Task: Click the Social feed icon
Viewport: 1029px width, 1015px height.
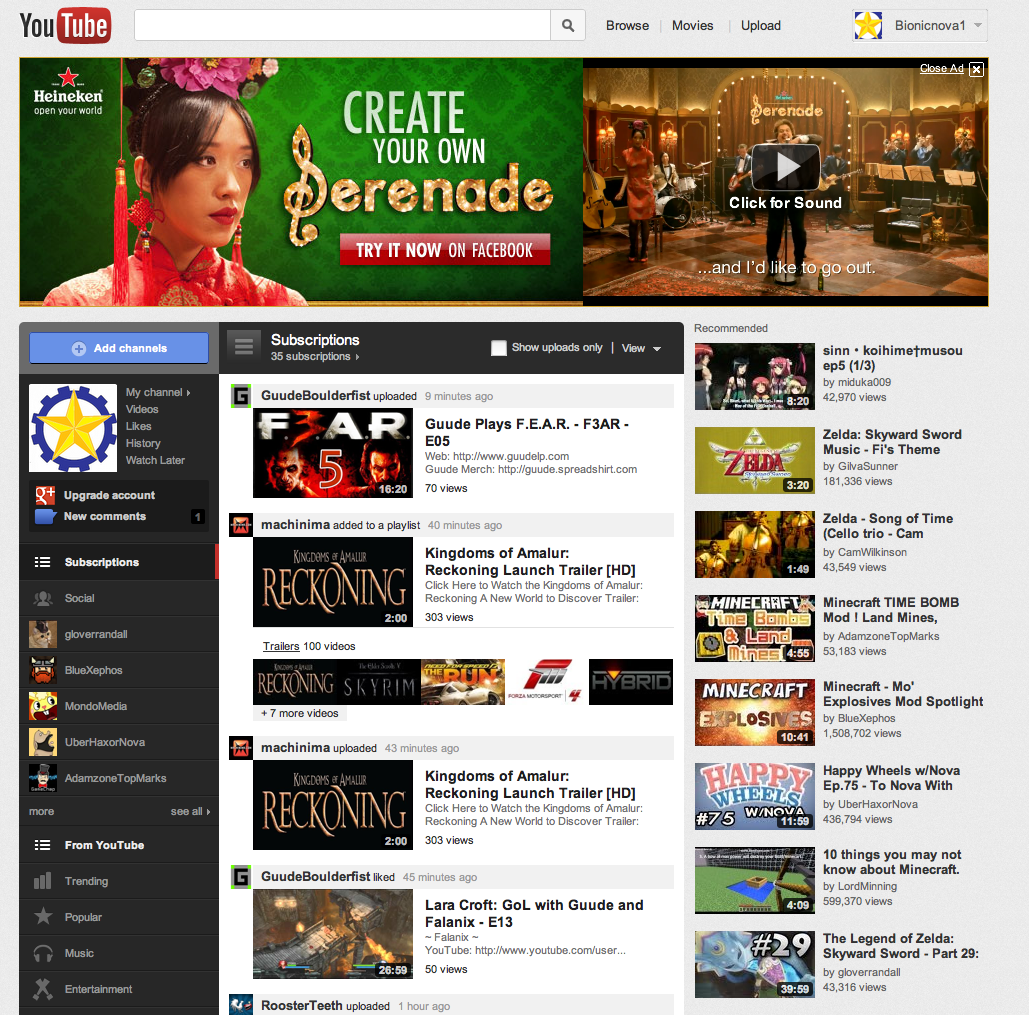Action: [x=43, y=598]
